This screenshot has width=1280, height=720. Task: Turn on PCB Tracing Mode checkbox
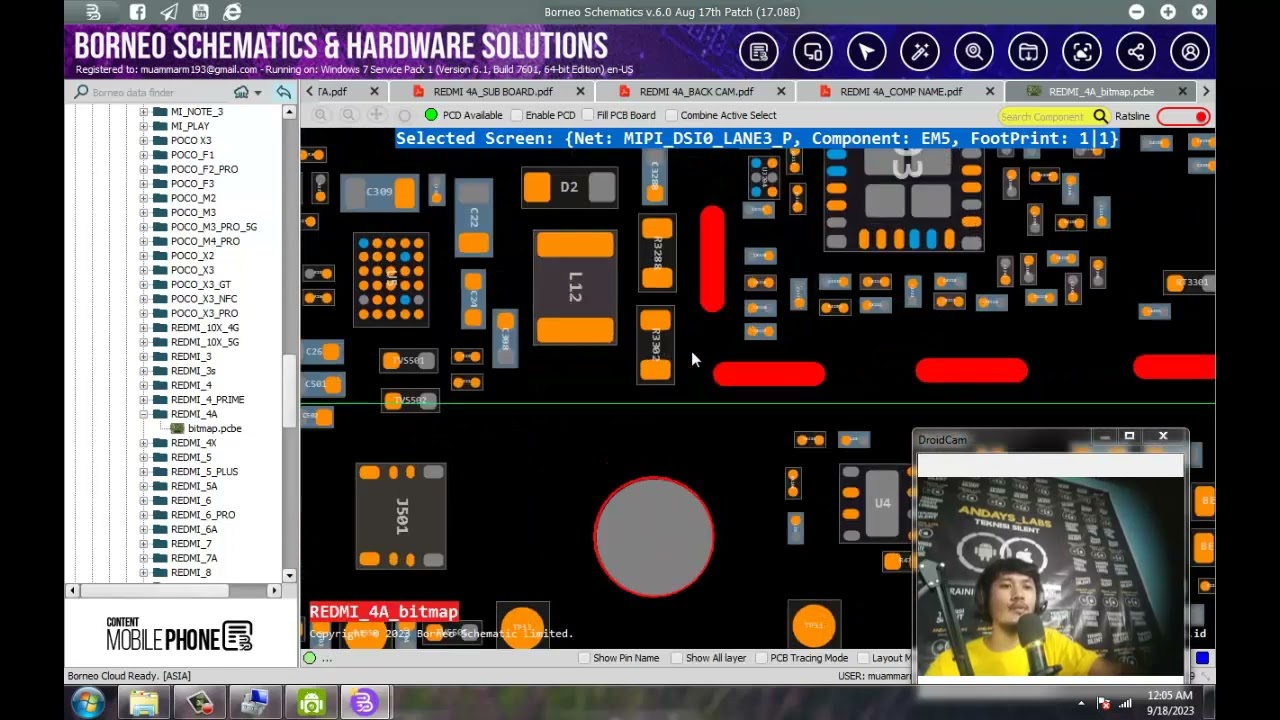(x=761, y=658)
